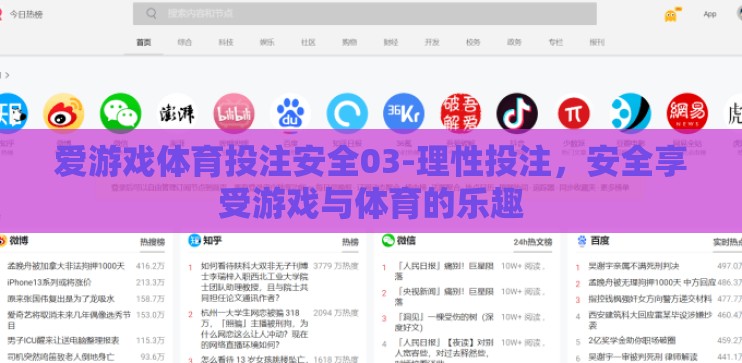Open the Baidu paw round icon

[x=291, y=113]
